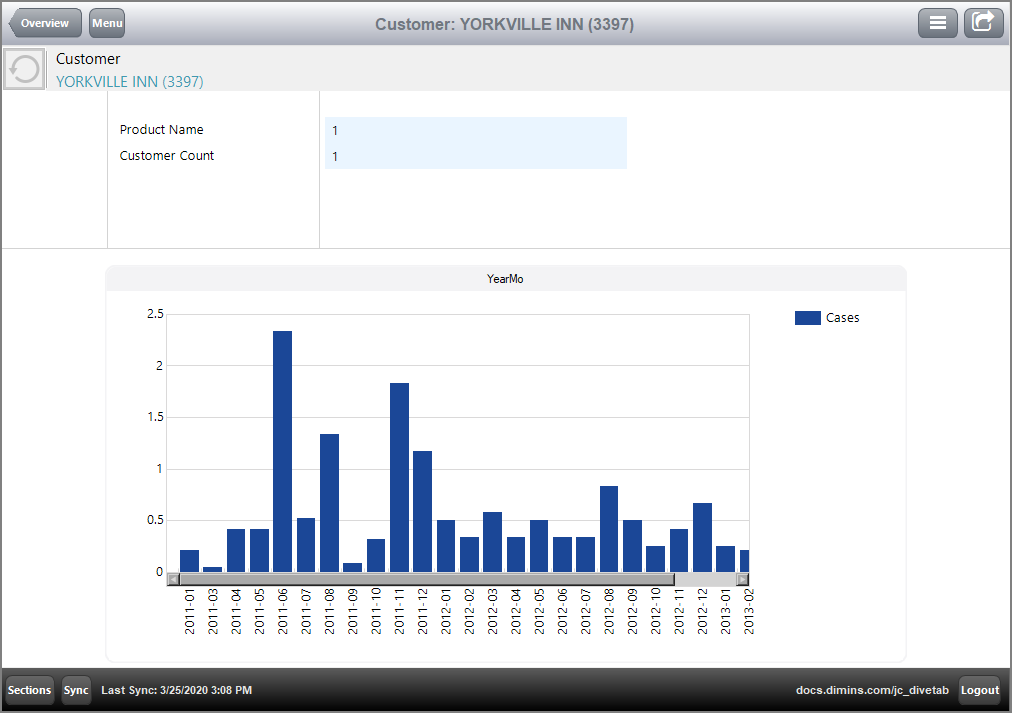Viewport: 1012px width, 713px height.
Task: Trigger a Sync from the bottom toolbar
Action: pyautogui.click(x=76, y=690)
